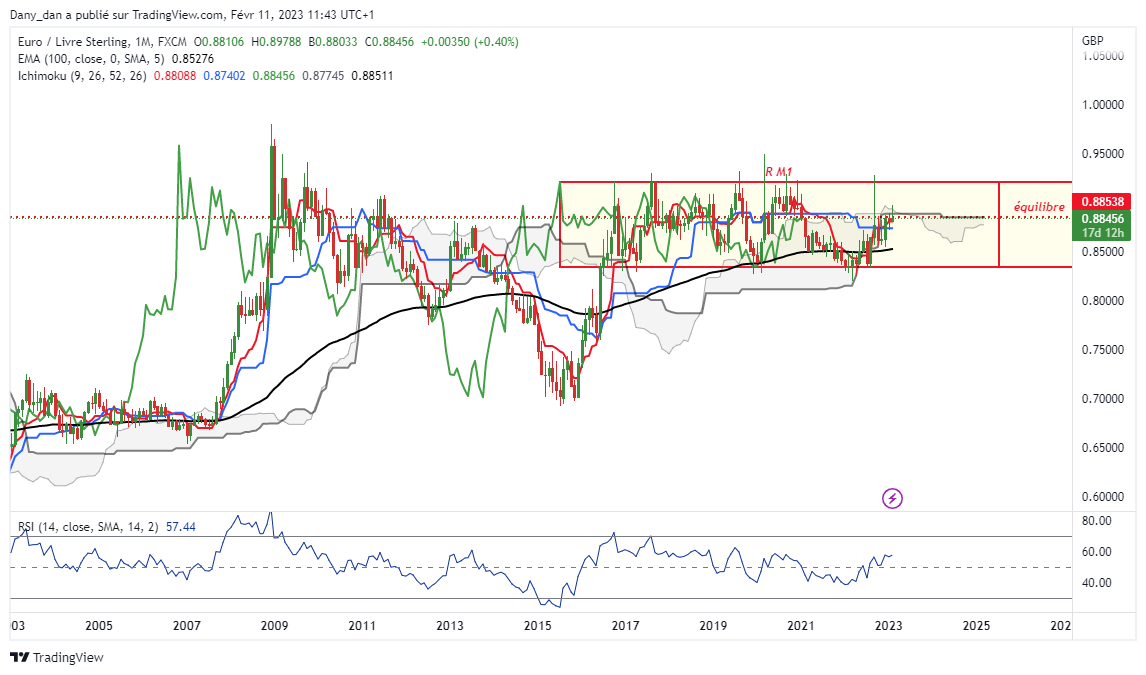Click the Ichimoku red value 0.88088
1146x675 pixels.
click(x=175, y=76)
